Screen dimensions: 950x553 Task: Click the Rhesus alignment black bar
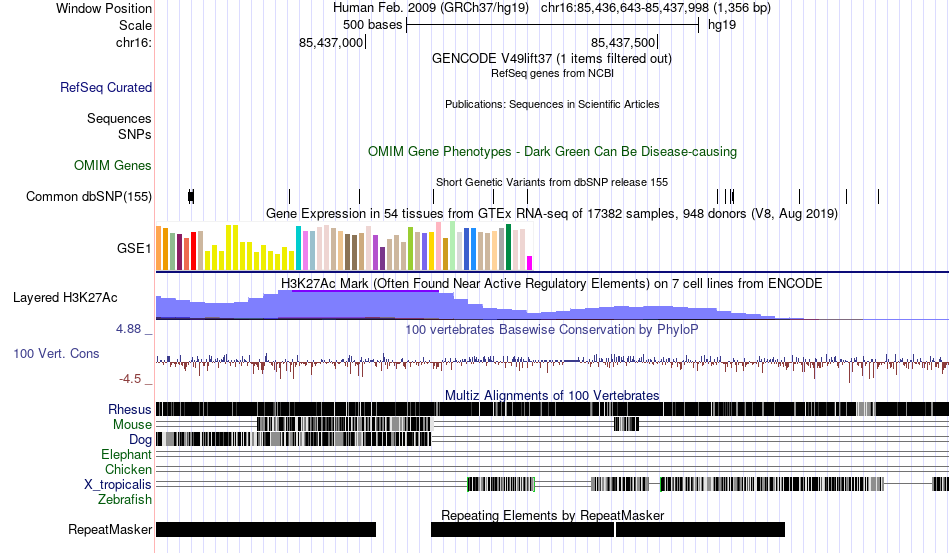(x=553, y=409)
